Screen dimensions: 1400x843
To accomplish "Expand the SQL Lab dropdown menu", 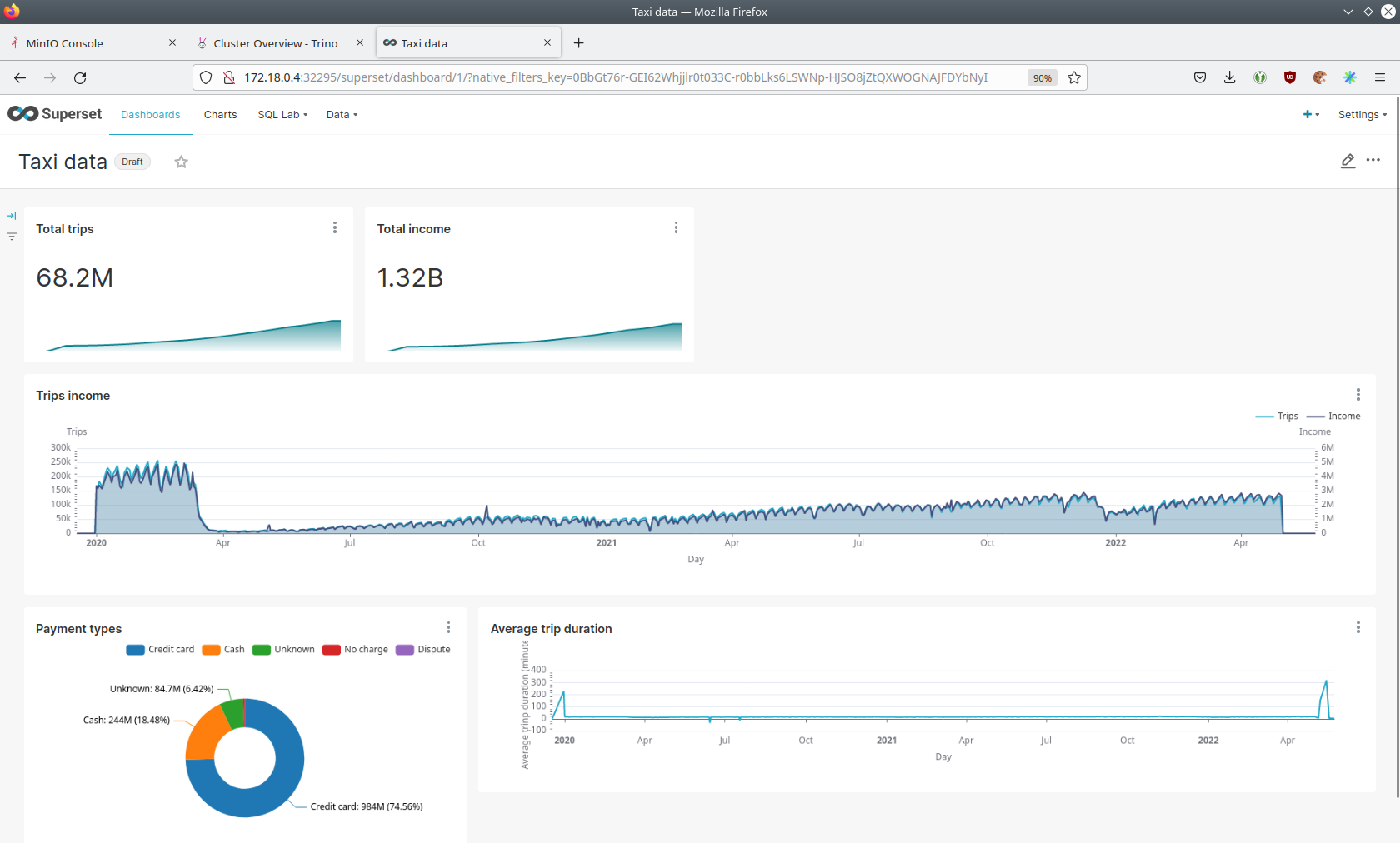I will coord(282,115).
